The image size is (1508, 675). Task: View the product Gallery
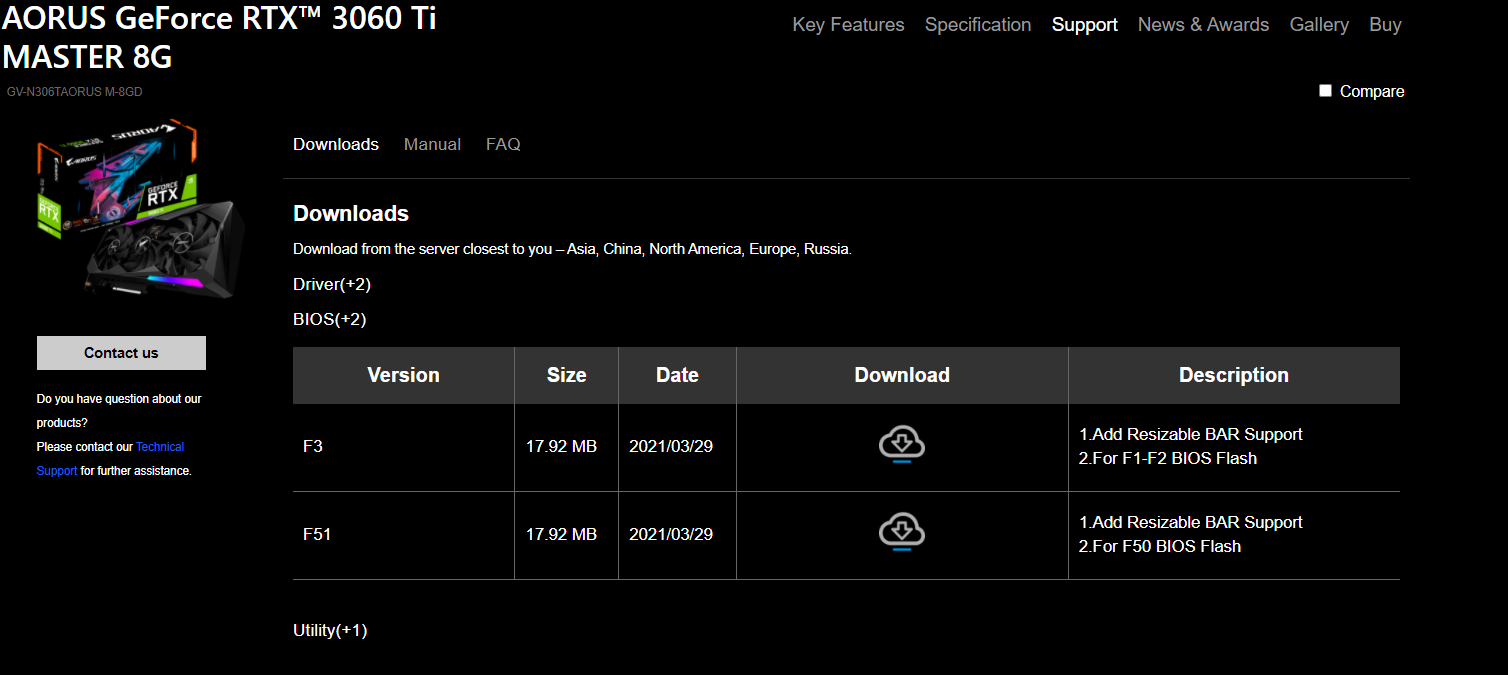coord(1319,25)
